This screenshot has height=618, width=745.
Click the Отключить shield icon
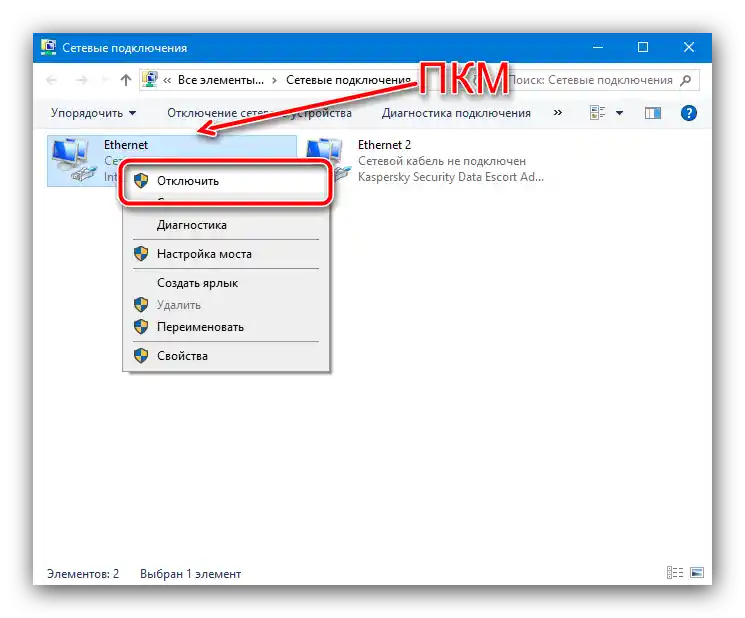(141, 181)
